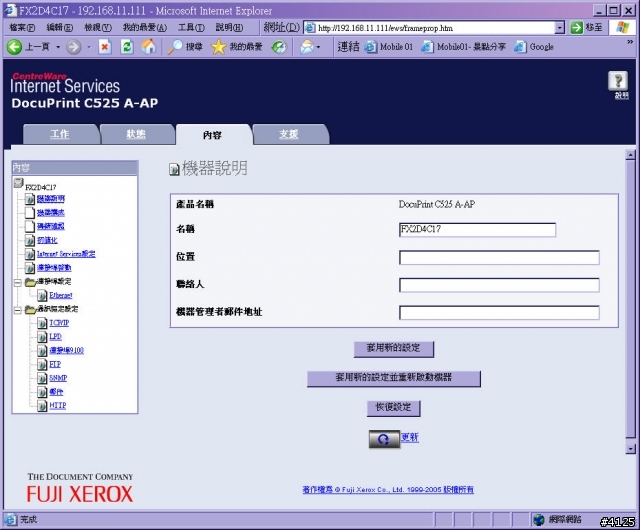Collapse the 連接埠設定 tree node
Screen dimensions: 640x530
click(x=18, y=283)
